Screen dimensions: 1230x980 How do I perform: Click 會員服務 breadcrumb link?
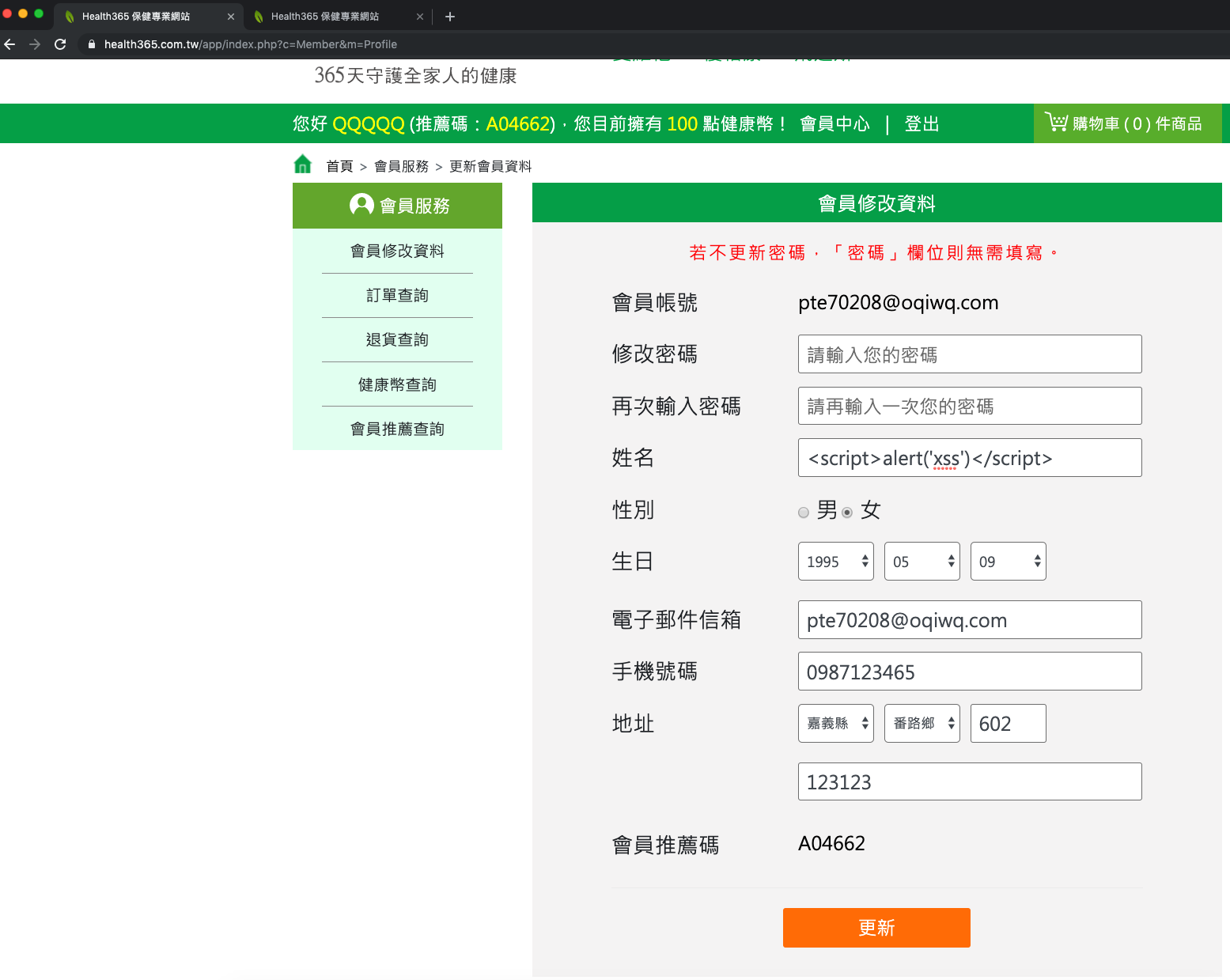pyautogui.click(x=401, y=166)
